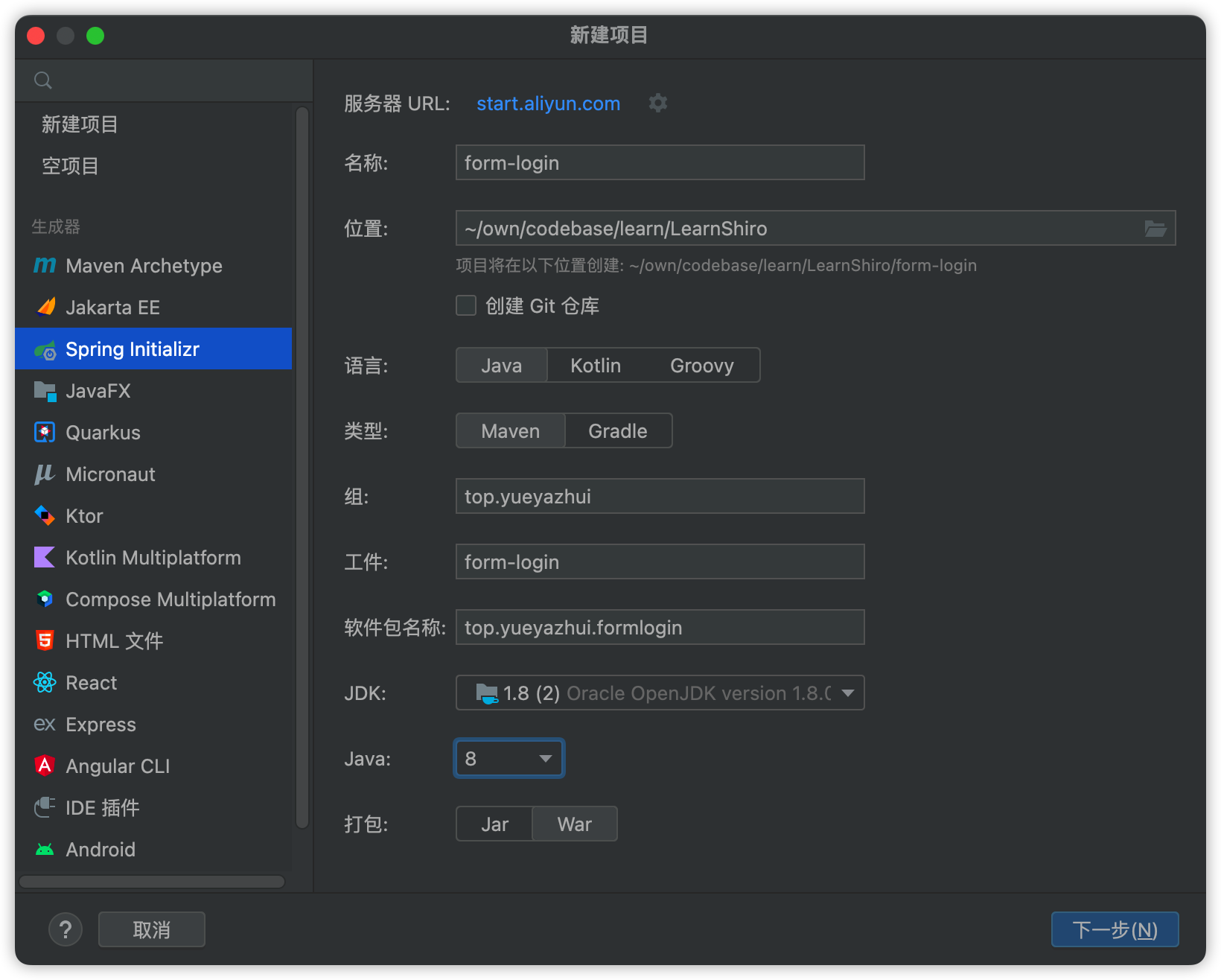Screen dimensions: 1221x980
Task: Choose Gradle as the build type
Action: click(618, 430)
